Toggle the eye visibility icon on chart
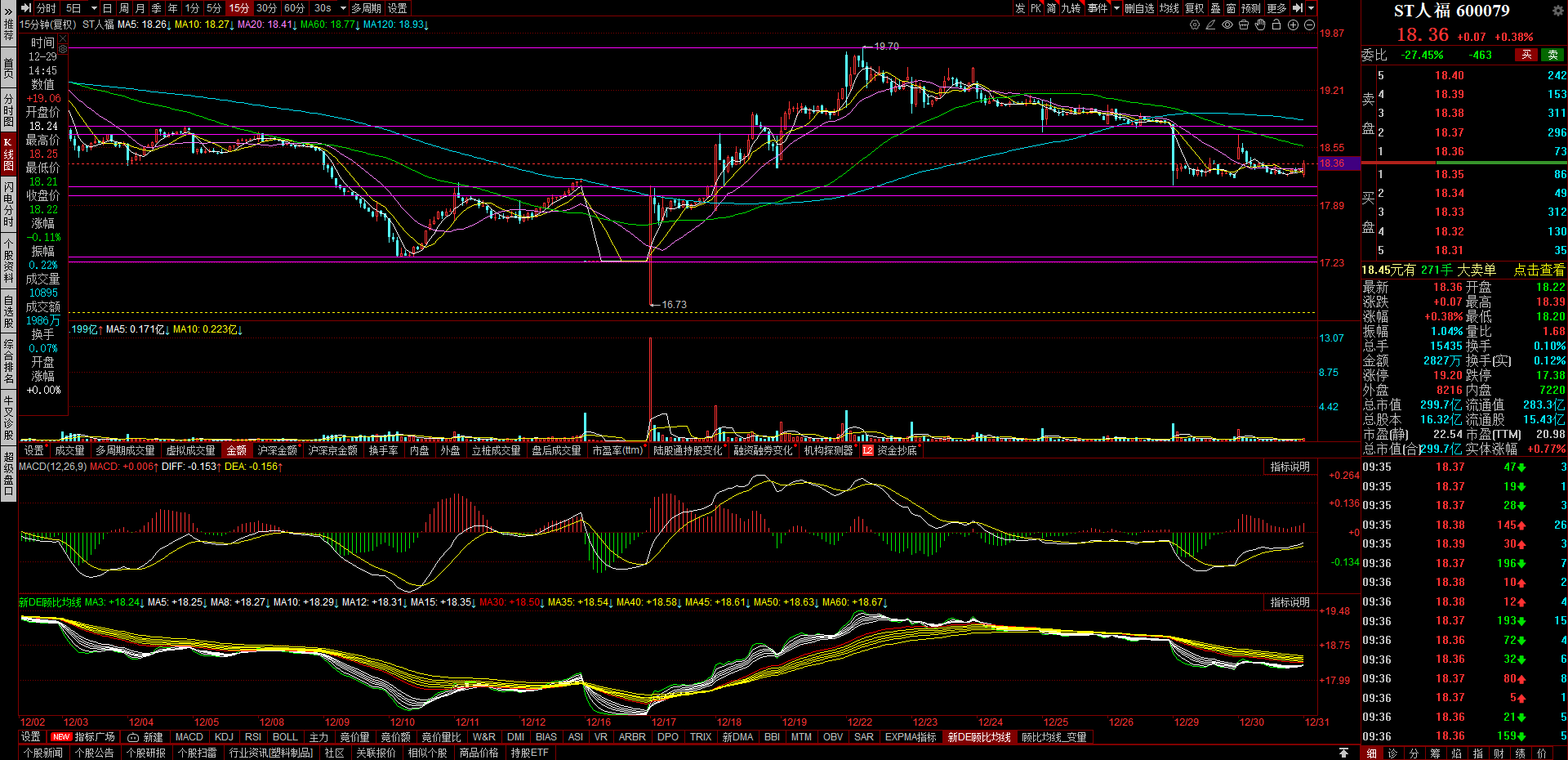The image size is (1568, 760). [1227, 25]
